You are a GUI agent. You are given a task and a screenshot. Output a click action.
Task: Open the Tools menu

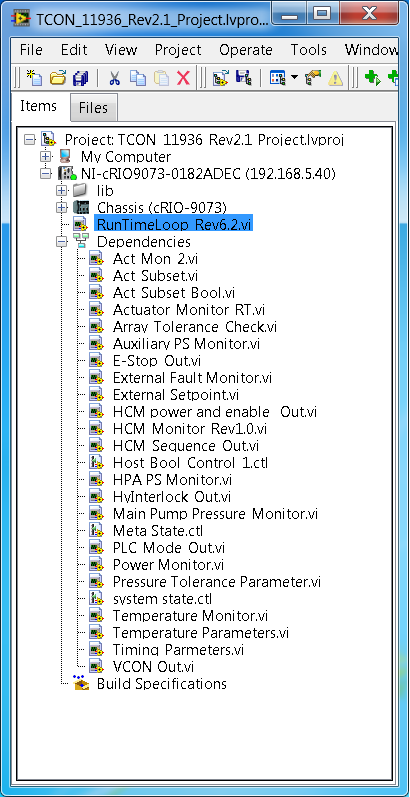(309, 50)
